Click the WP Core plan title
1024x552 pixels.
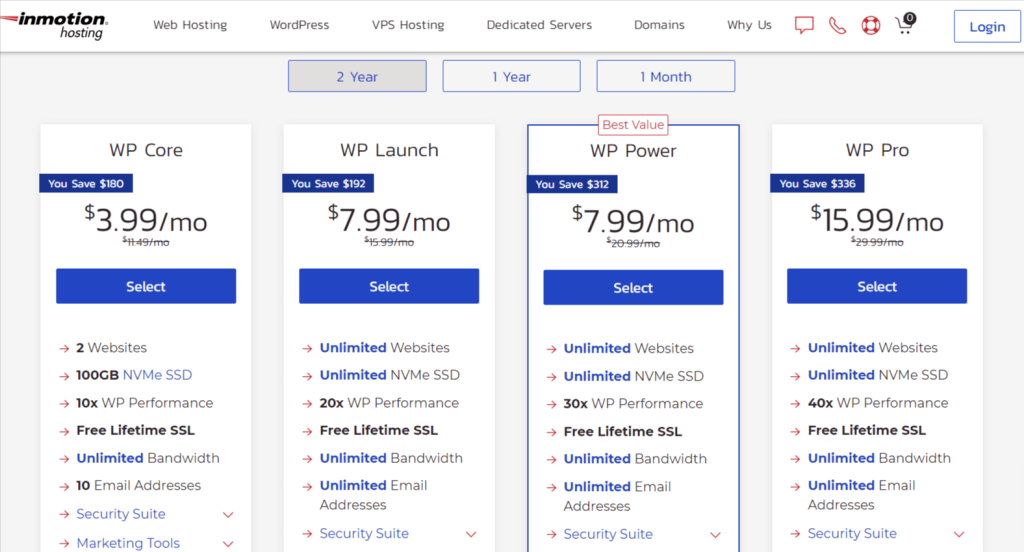[x=146, y=150]
